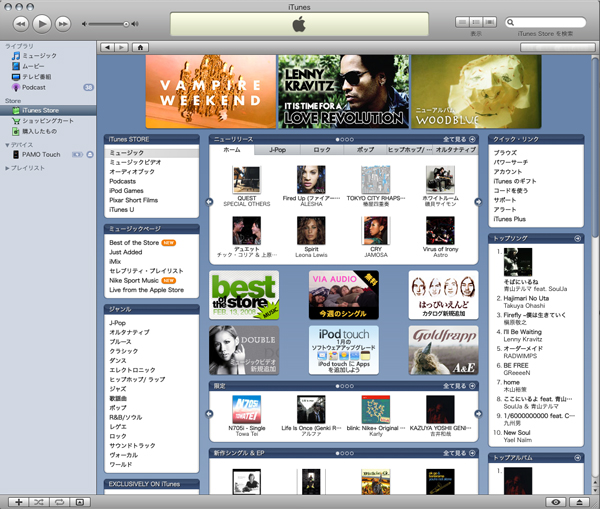Select PAMO Touch device
Image resolution: width=600 pixels, height=509 pixels.
(41, 155)
